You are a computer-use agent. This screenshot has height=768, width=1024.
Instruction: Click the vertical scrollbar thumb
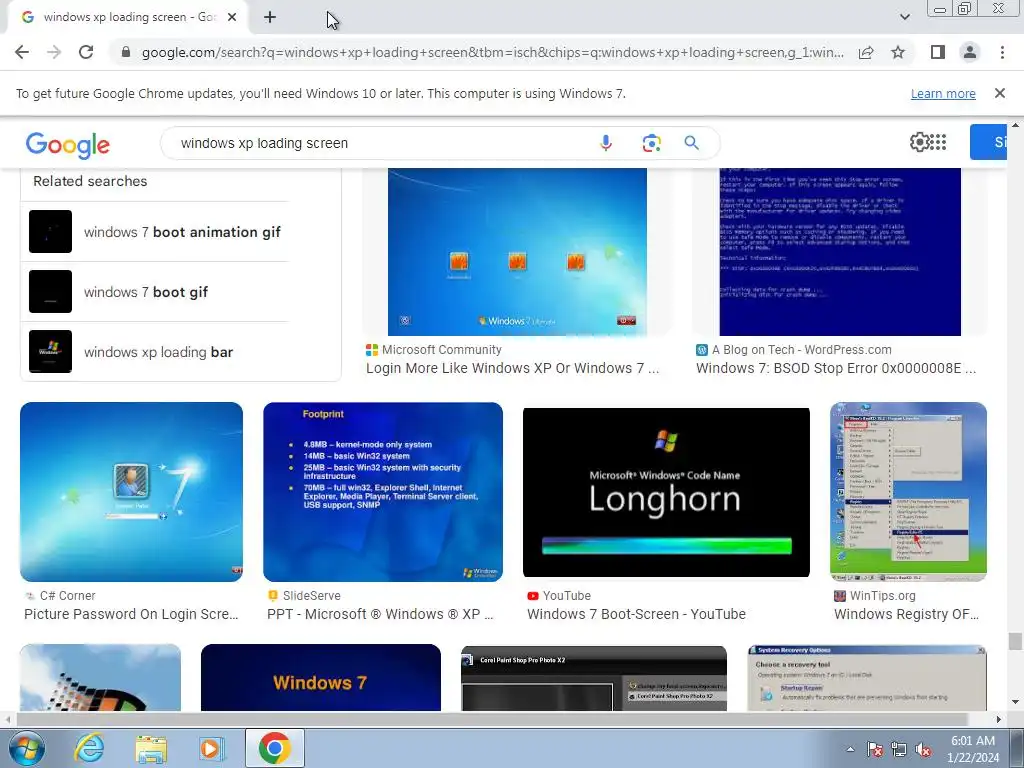(1015, 641)
